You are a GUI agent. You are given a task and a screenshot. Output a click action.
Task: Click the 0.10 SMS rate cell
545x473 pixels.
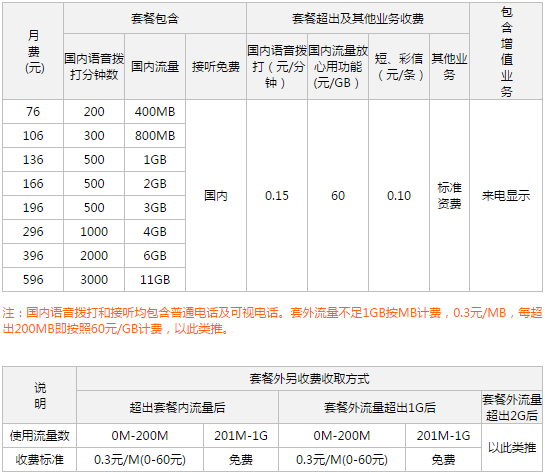point(399,196)
